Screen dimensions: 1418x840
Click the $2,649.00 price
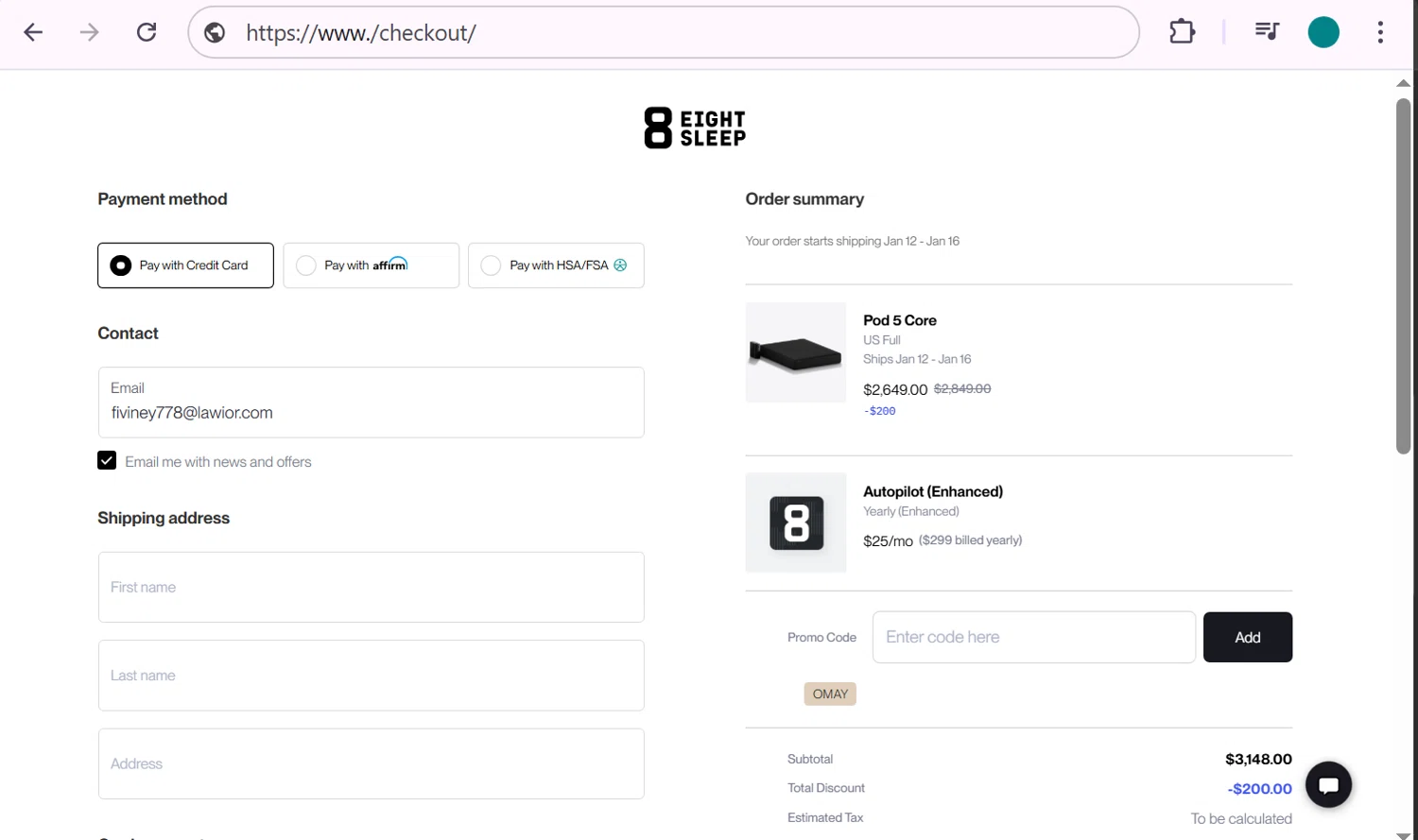click(x=895, y=389)
